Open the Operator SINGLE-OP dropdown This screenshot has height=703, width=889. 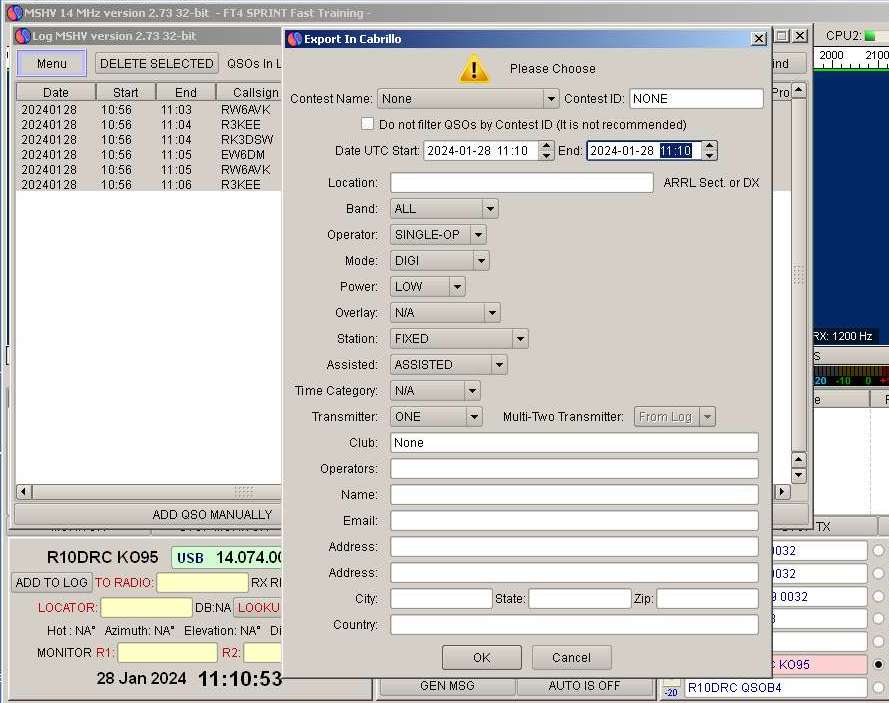(x=478, y=235)
